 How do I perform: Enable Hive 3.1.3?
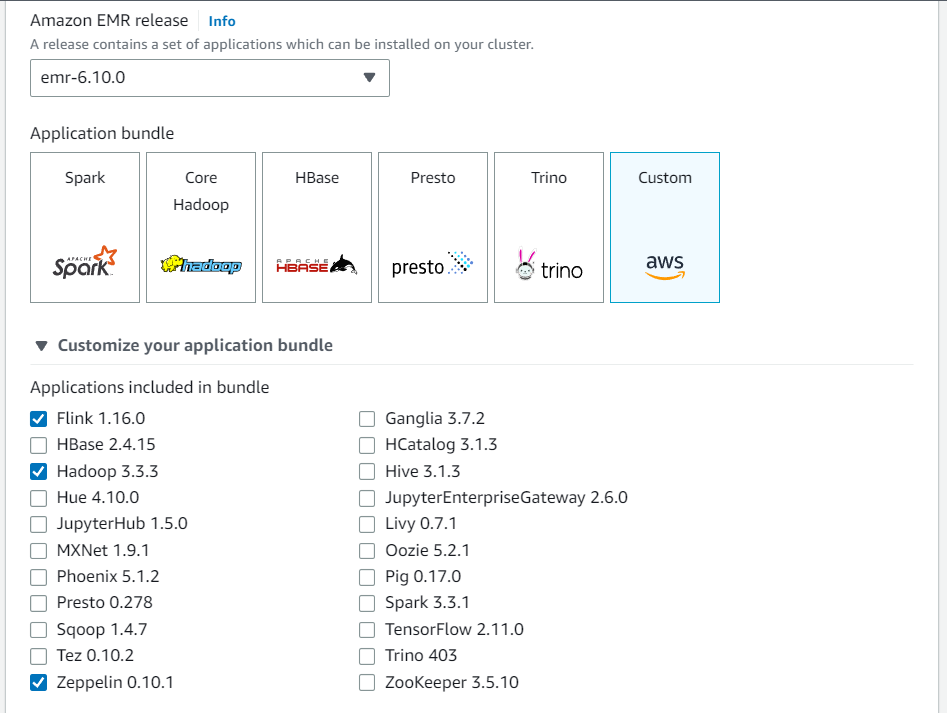(367, 471)
